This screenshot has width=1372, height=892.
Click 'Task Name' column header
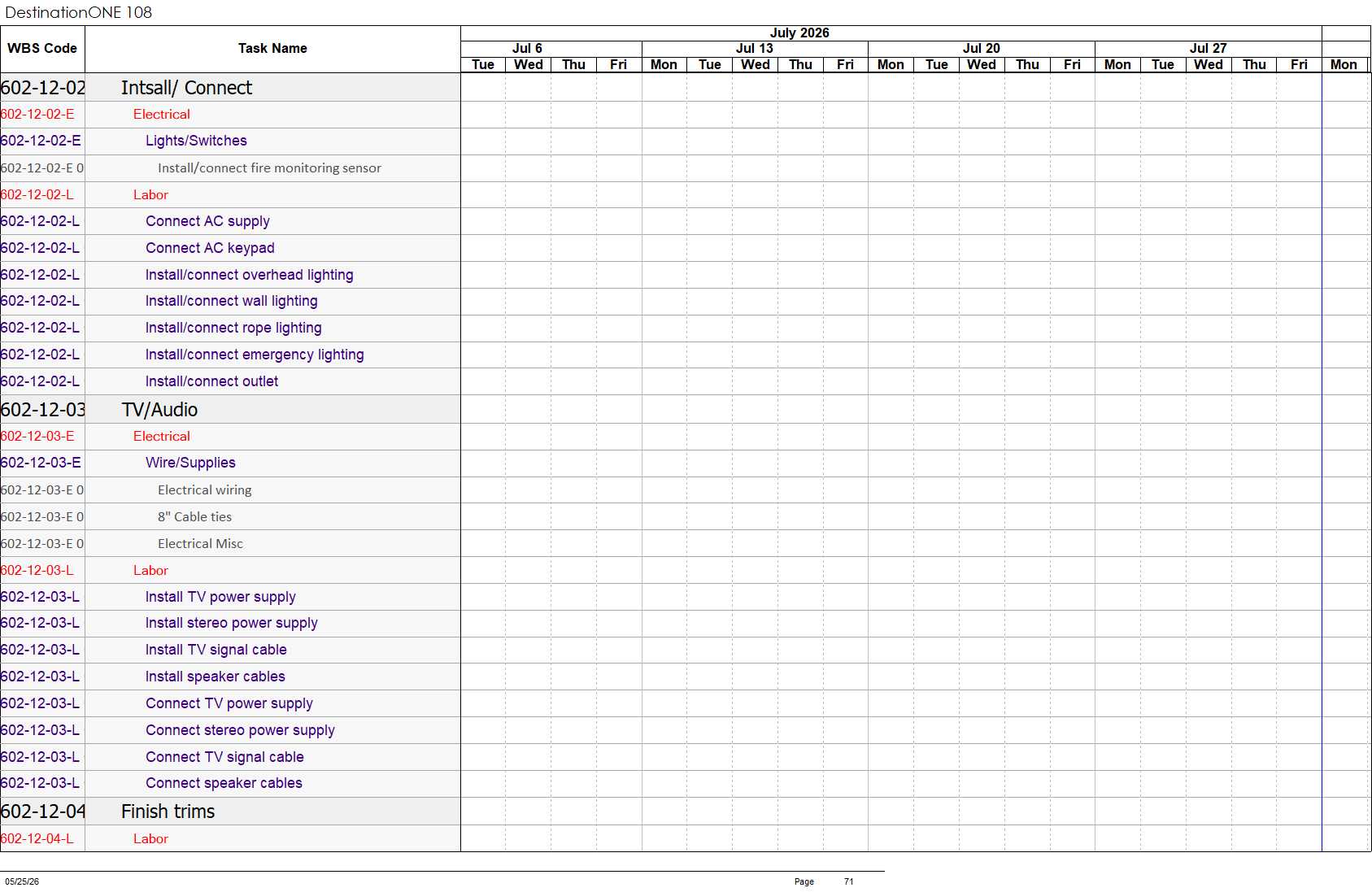click(x=272, y=49)
